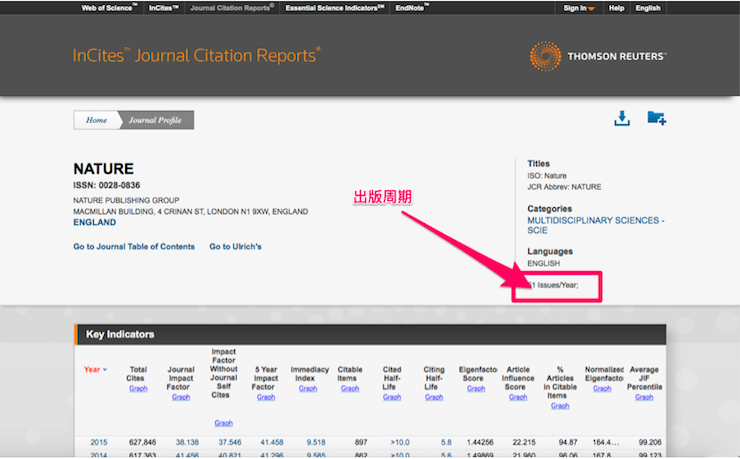Open Graph link under Immediacy Index
The width and height of the screenshot is (740, 459).
[308, 389]
